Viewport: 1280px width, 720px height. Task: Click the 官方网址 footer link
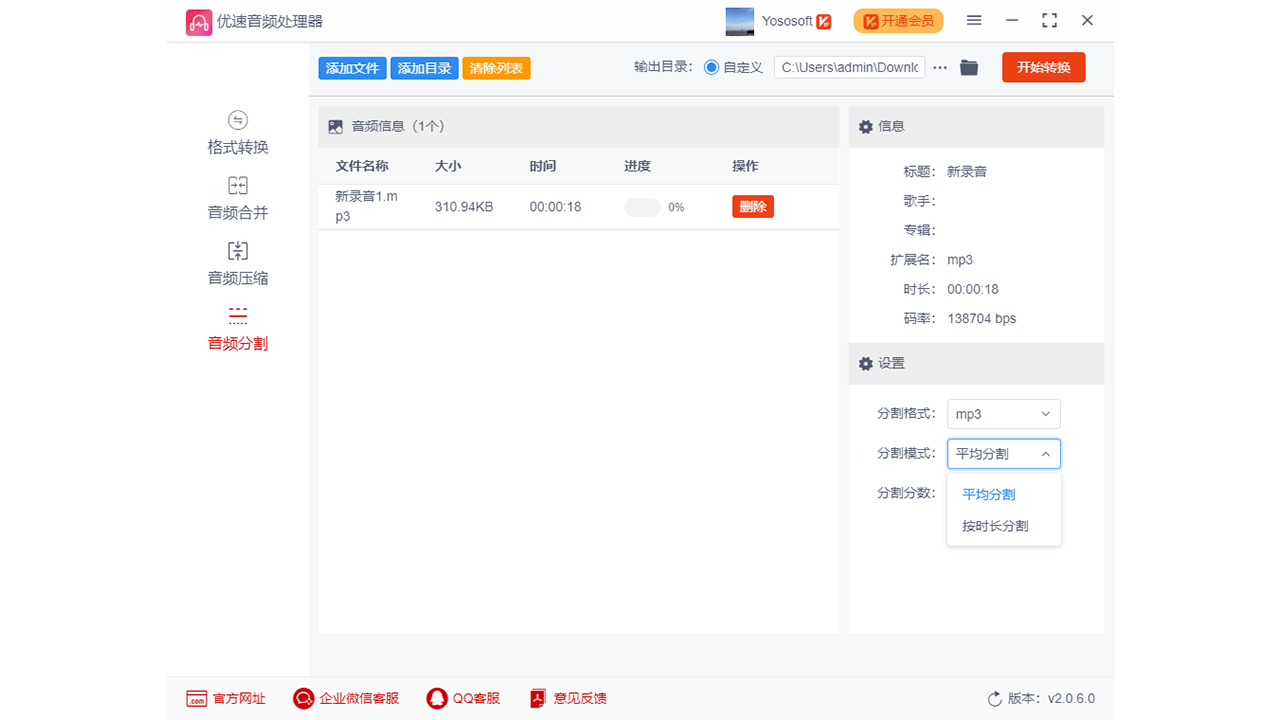pos(227,699)
